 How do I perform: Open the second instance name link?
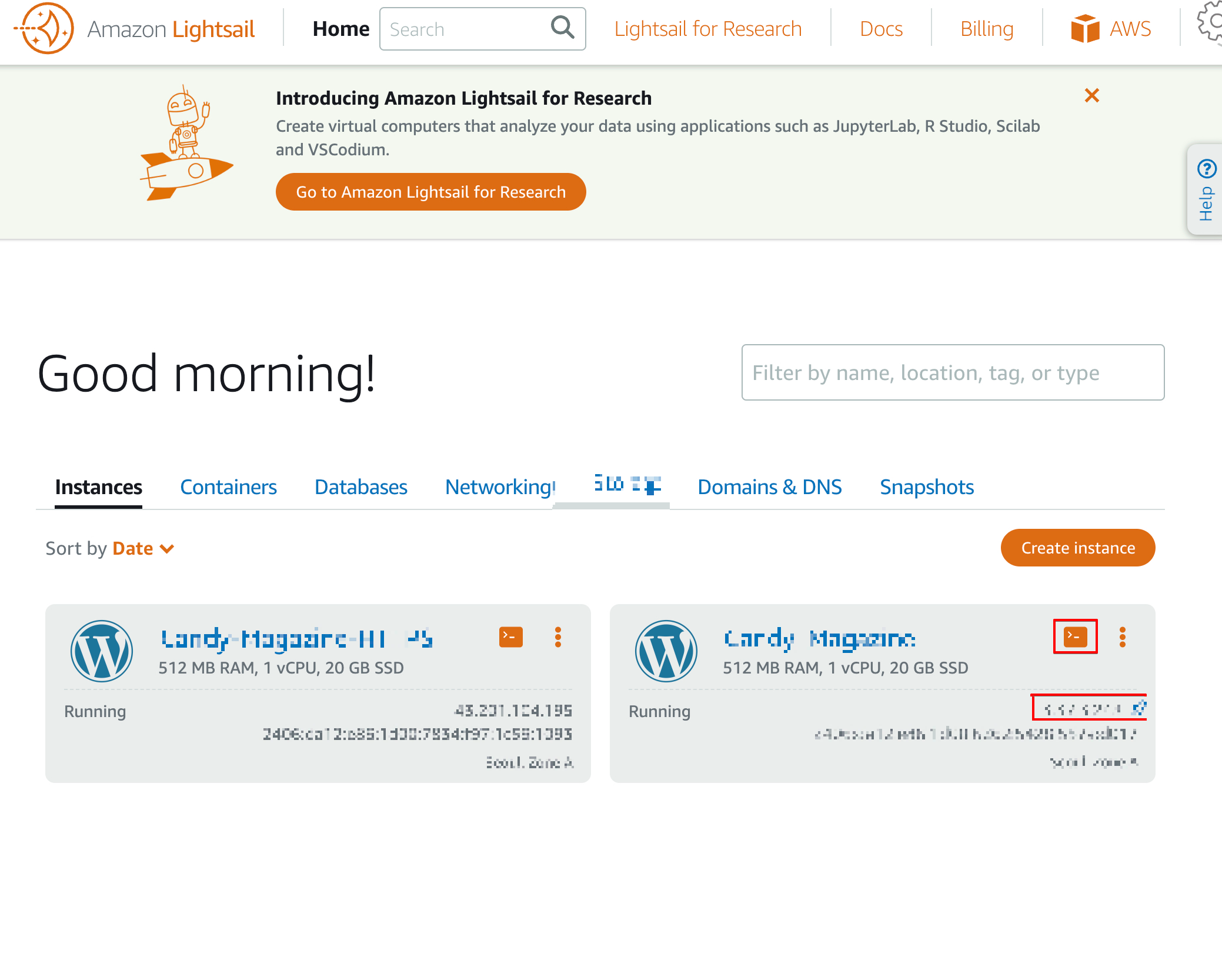click(x=820, y=639)
